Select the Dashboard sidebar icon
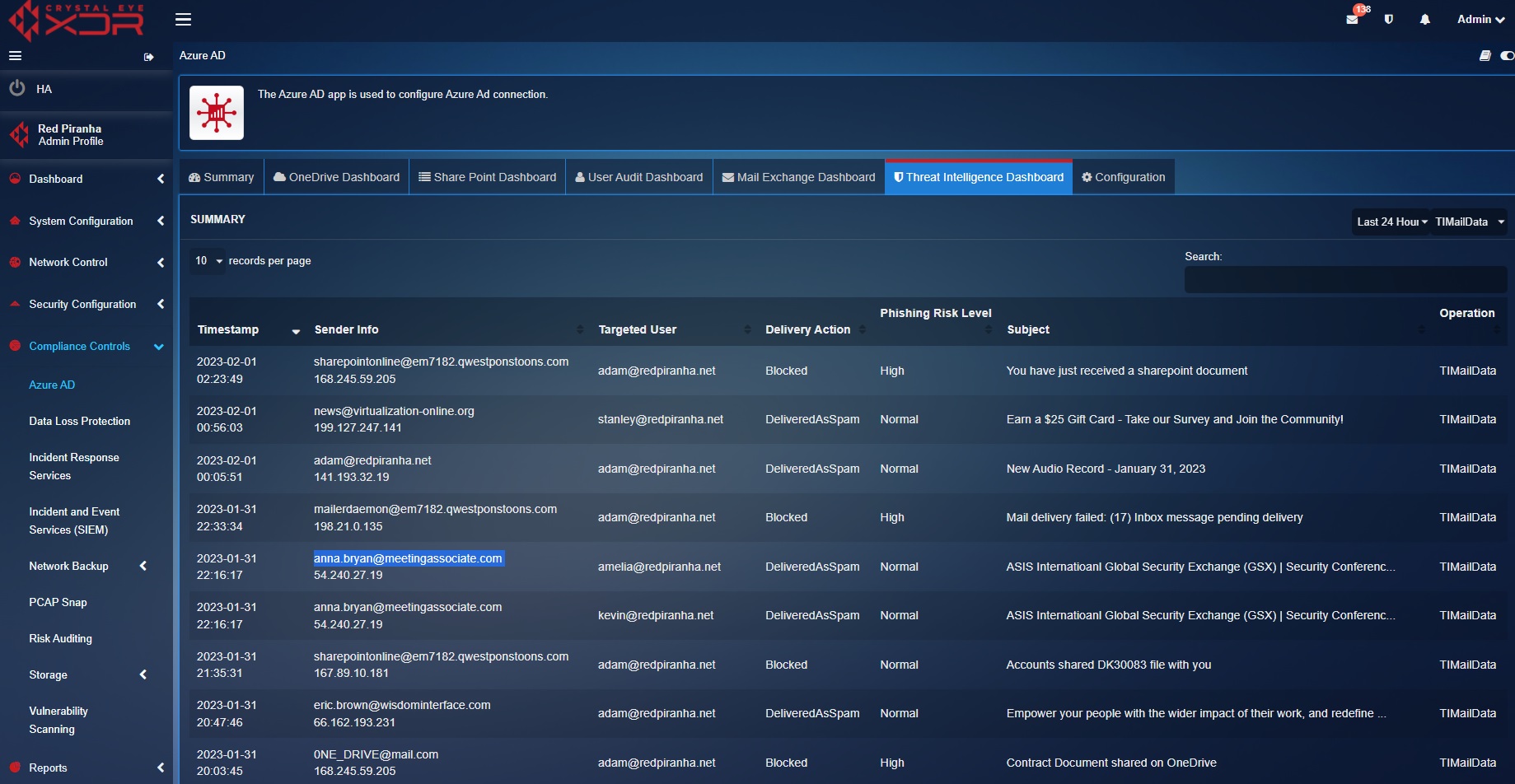 click(x=15, y=179)
